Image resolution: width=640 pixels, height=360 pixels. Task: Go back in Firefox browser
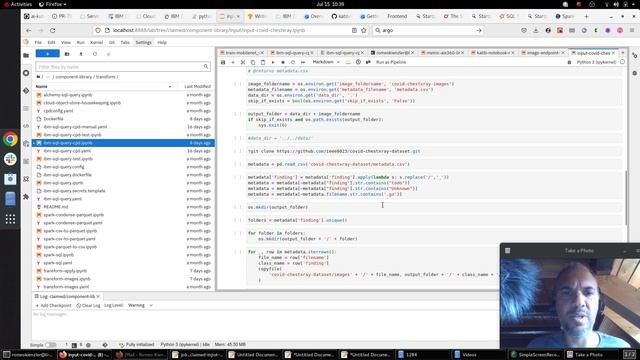tap(29, 30)
